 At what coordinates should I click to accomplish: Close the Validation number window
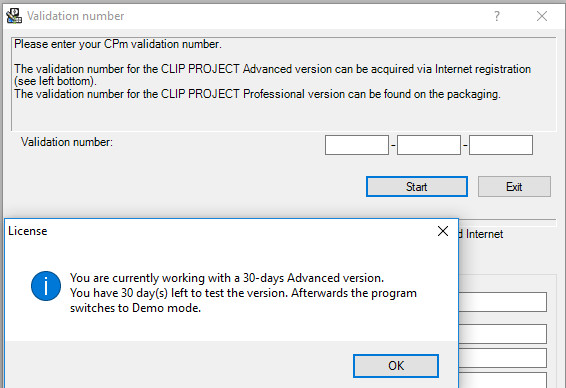[x=542, y=16]
